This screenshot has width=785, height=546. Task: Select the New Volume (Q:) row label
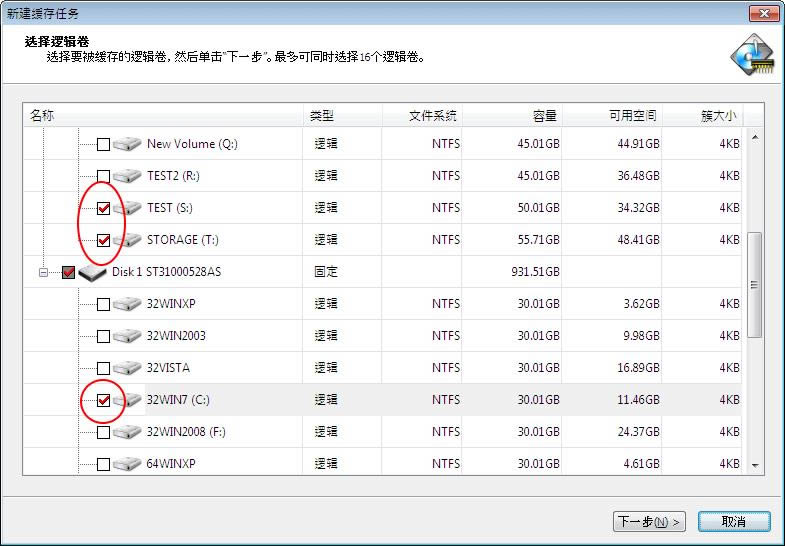[192, 144]
